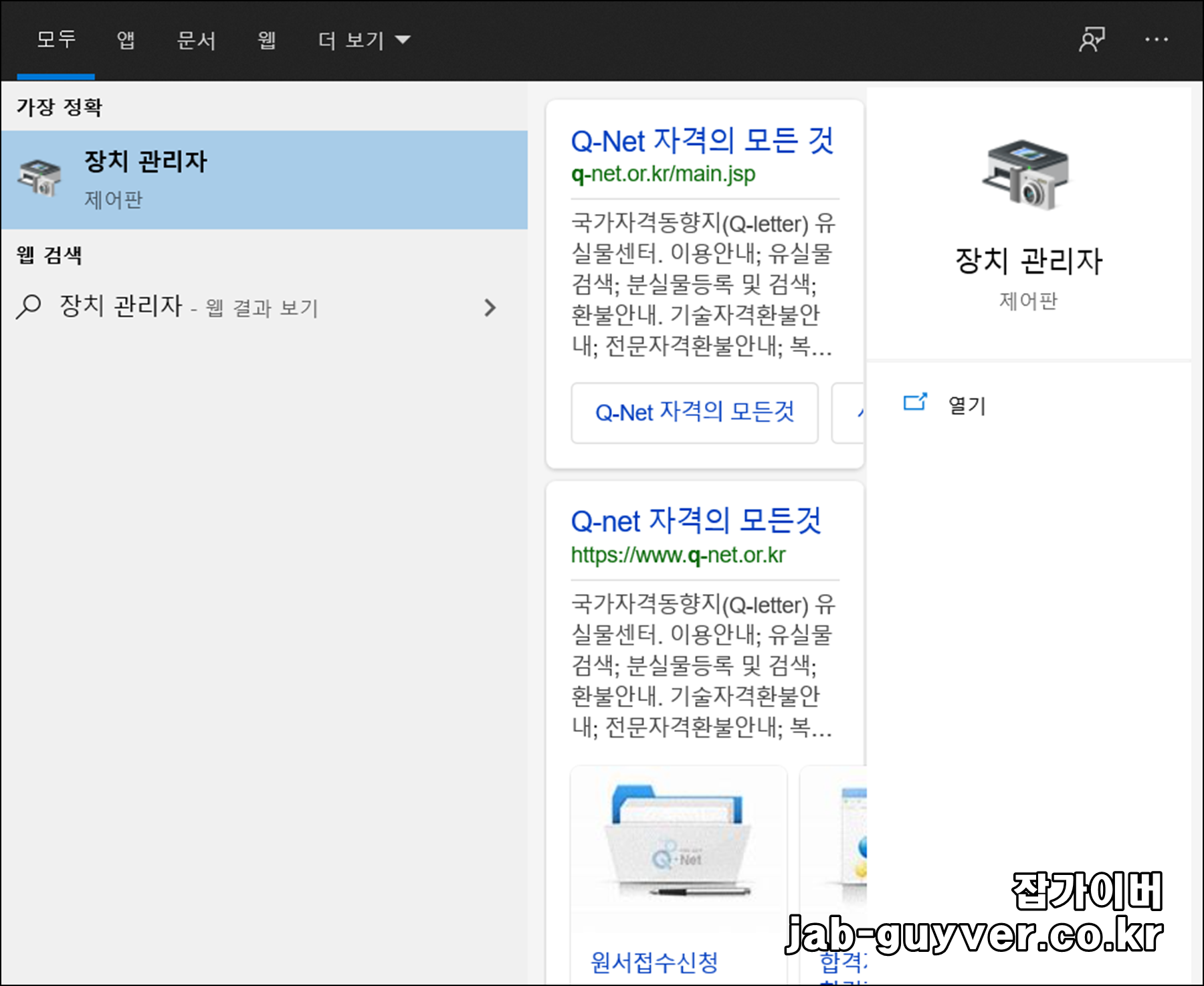Viewport: 1204px width, 986px height.
Task: Click the magnifier icon beside web search
Action: click(x=28, y=307)
